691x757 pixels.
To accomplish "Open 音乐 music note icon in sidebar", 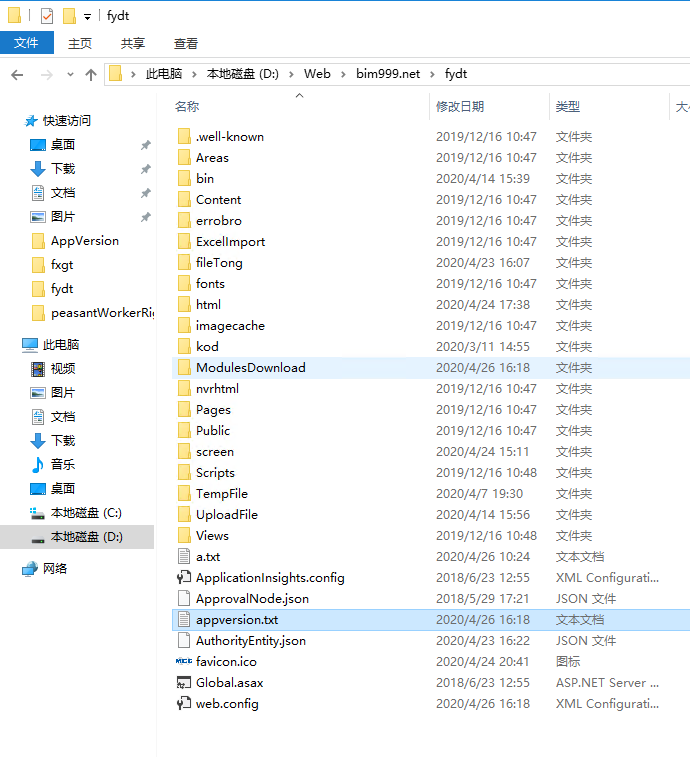I will [38, 464].
